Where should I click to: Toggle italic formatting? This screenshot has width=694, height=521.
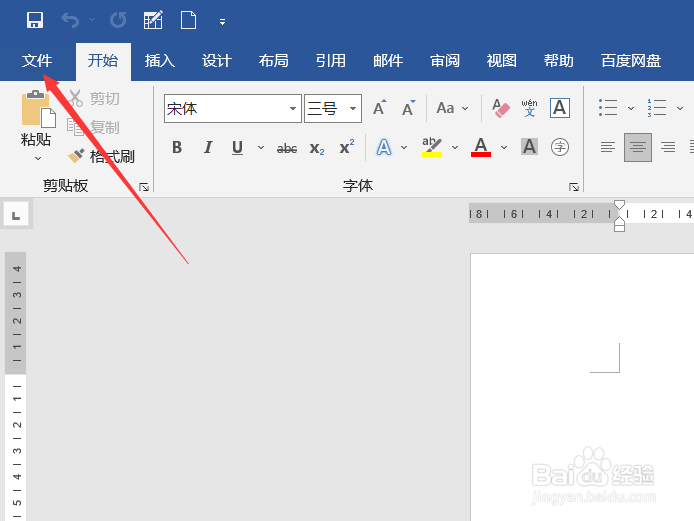point(208,147)
